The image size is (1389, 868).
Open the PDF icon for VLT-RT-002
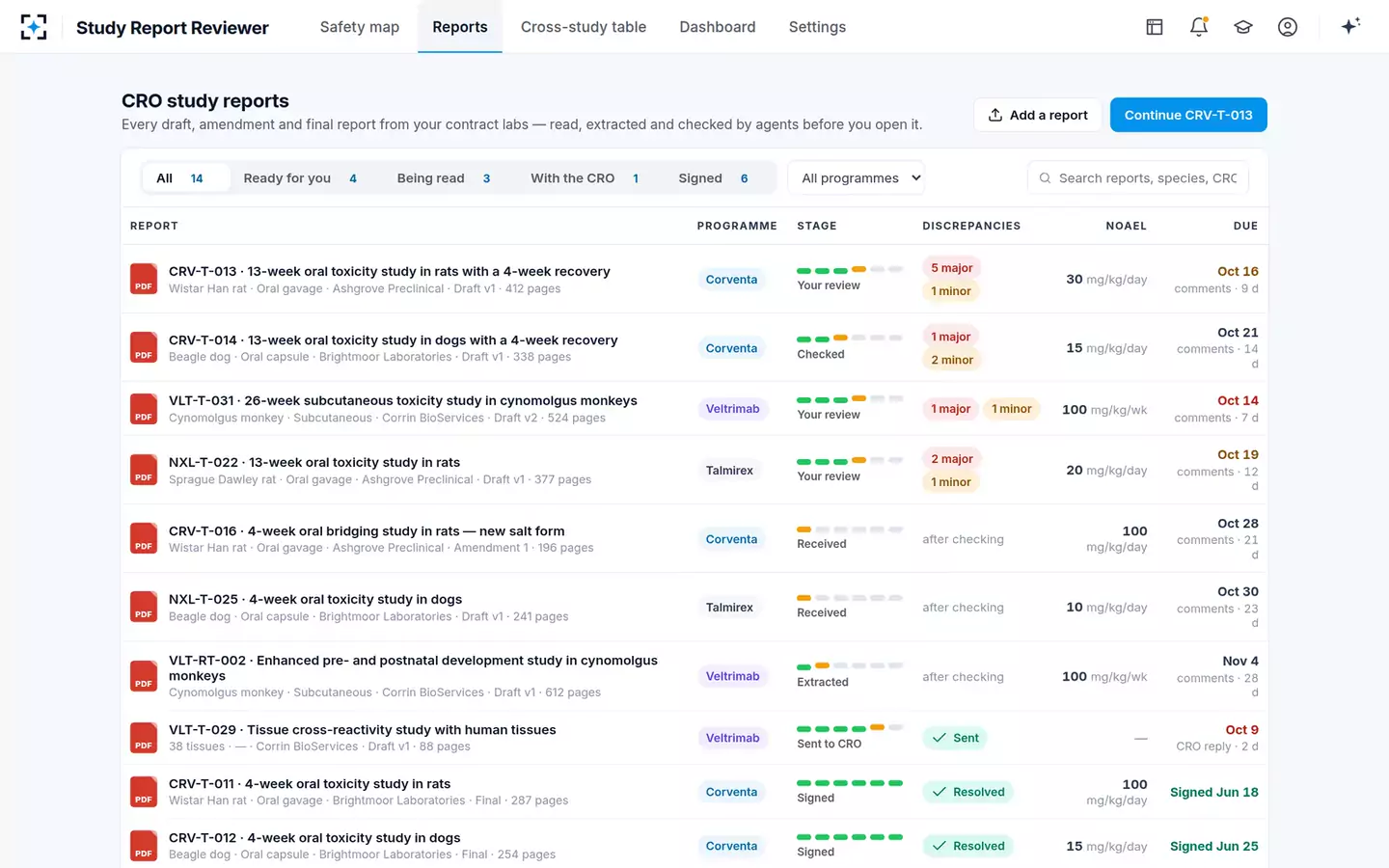click(144, 676)
